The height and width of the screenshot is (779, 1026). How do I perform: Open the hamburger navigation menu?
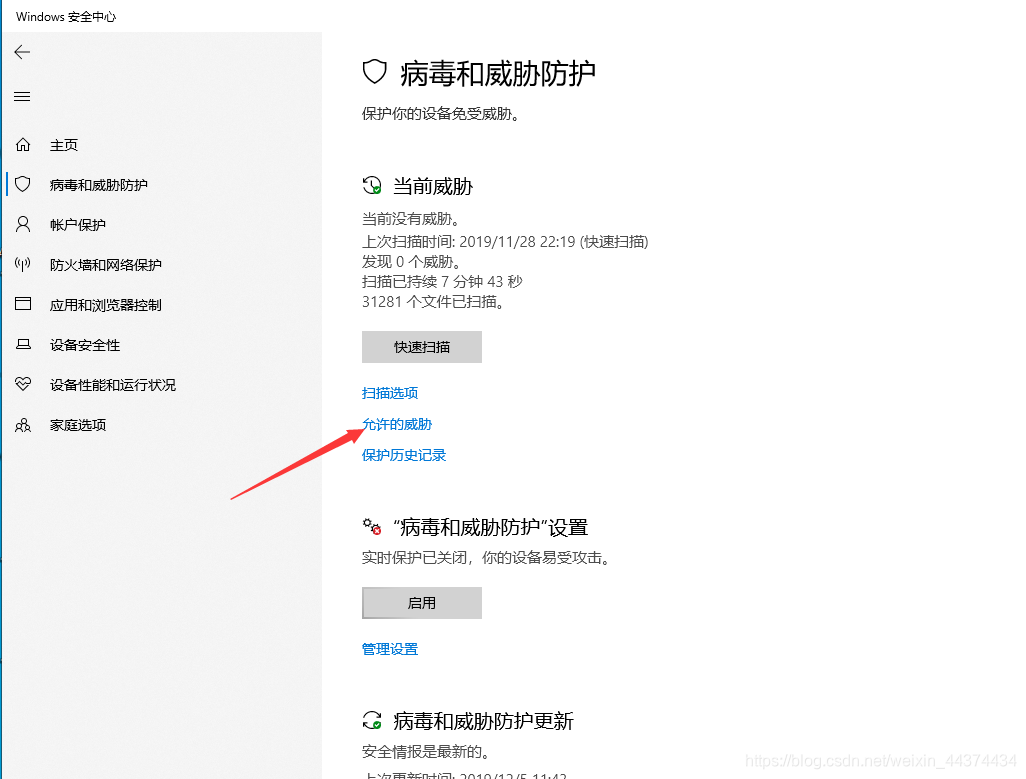pyautogui.click(x=22, y=97)
